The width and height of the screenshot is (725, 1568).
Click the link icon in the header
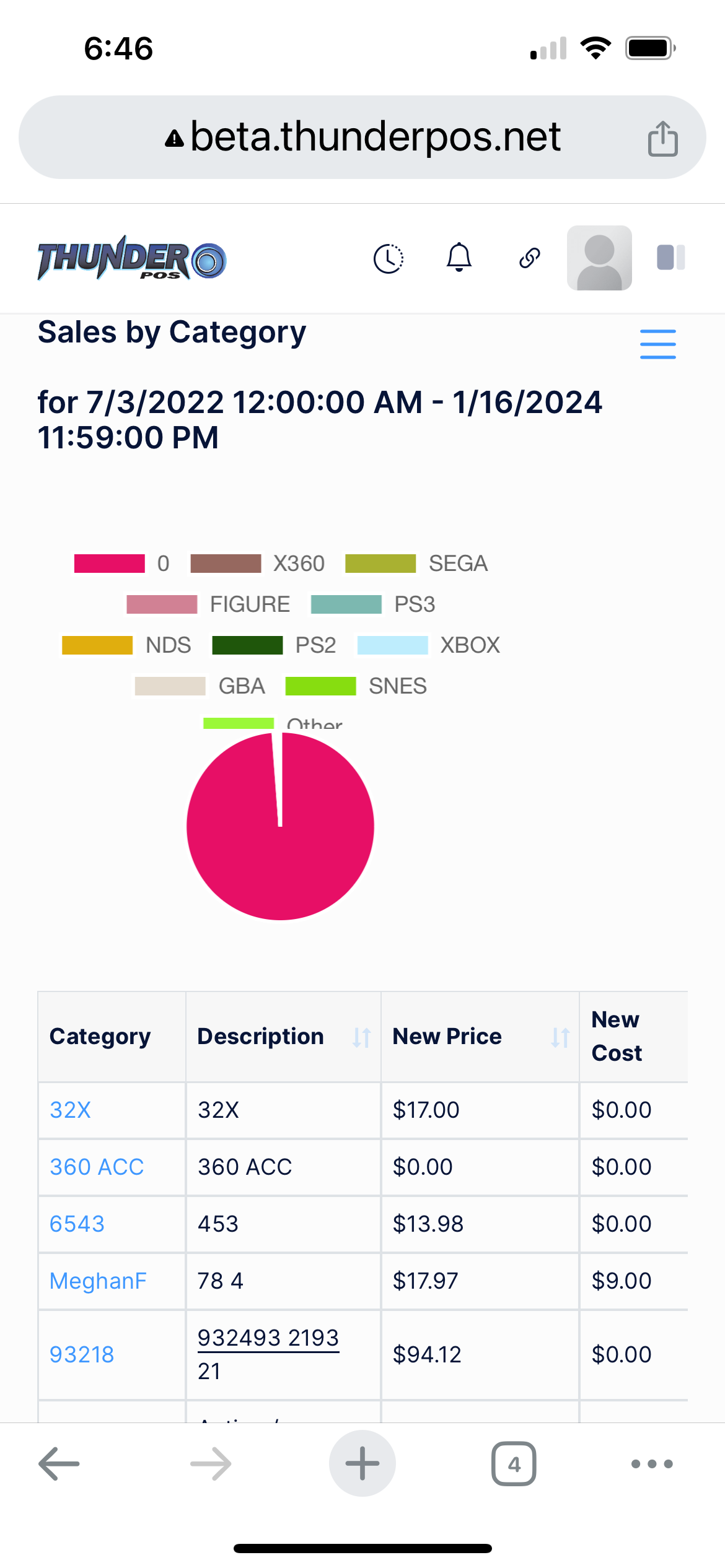coord(529,258)
